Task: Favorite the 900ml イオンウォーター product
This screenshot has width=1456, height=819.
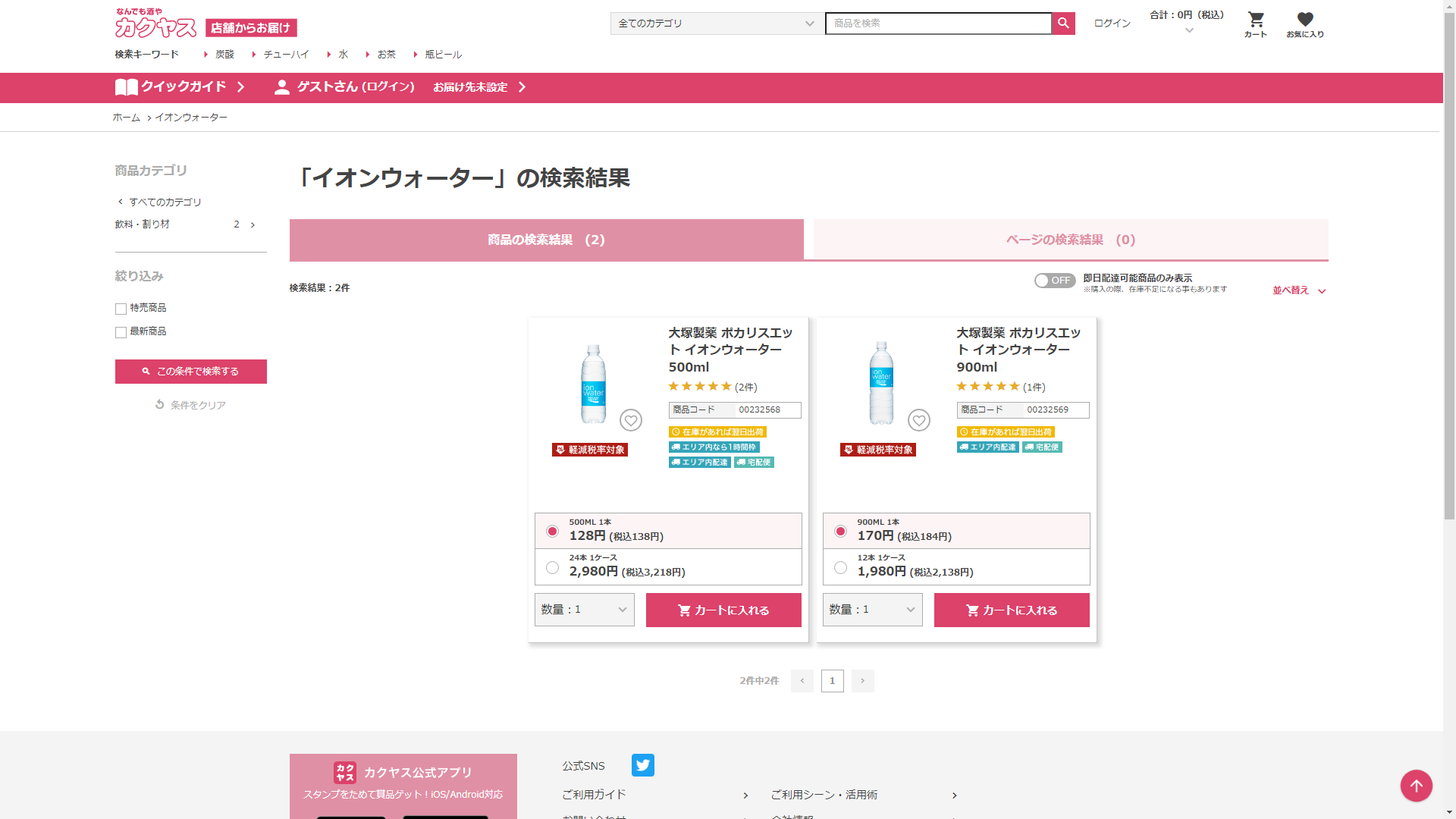Action: (x=918, y=420)
